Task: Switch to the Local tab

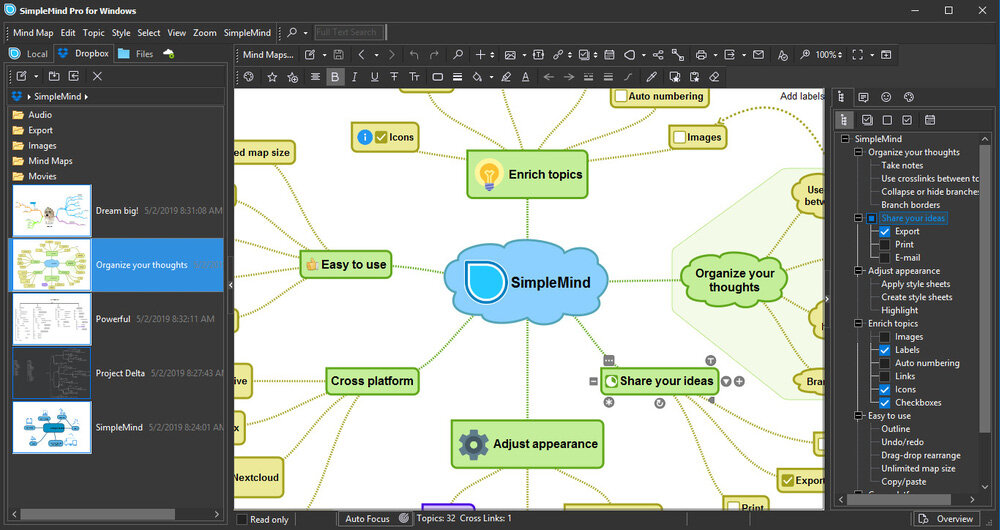Action: click(x=29, y=54)
